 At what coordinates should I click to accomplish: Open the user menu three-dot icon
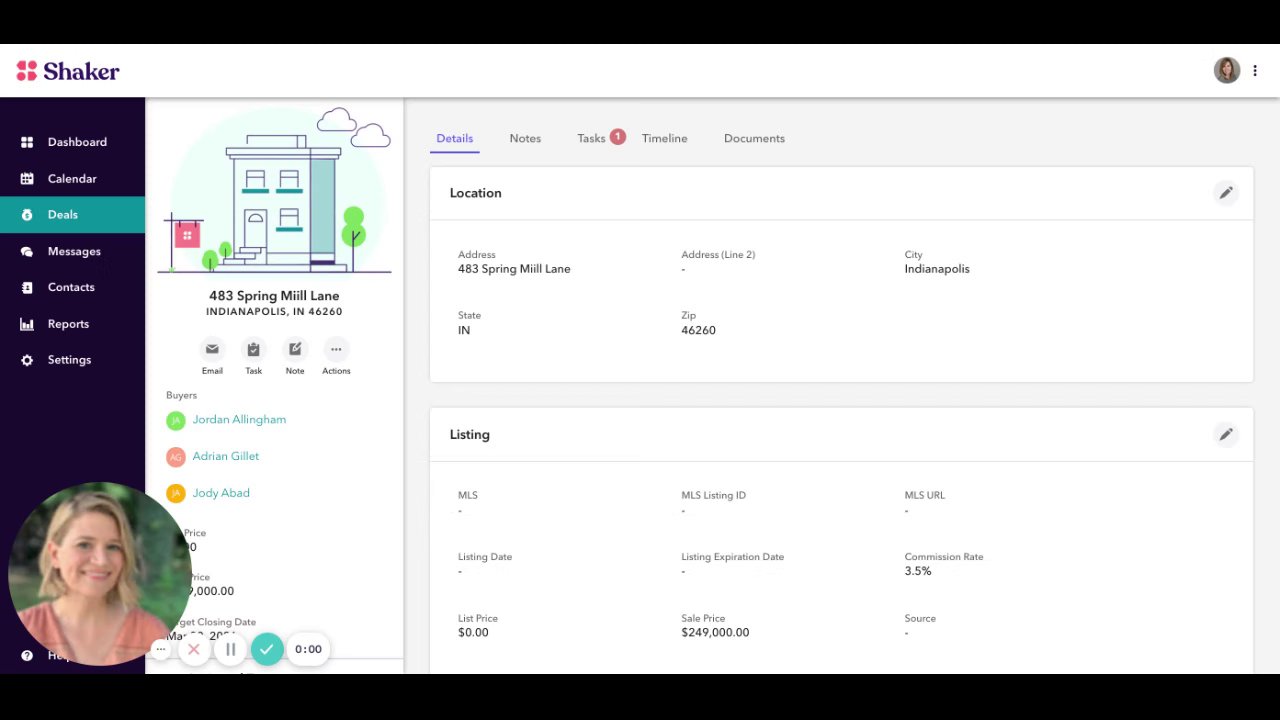pos(1255,70)
